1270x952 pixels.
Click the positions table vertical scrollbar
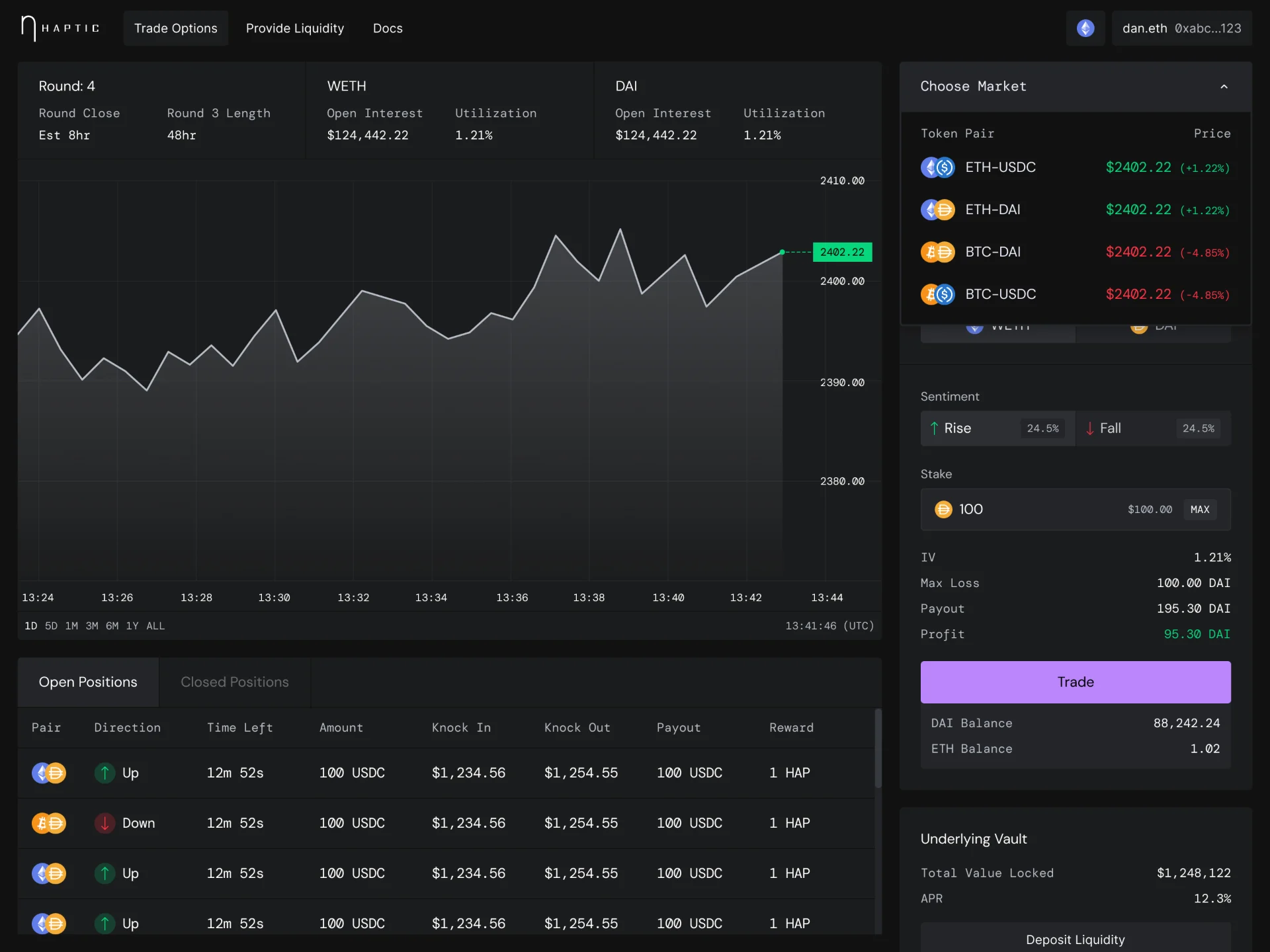pos(878,748)
